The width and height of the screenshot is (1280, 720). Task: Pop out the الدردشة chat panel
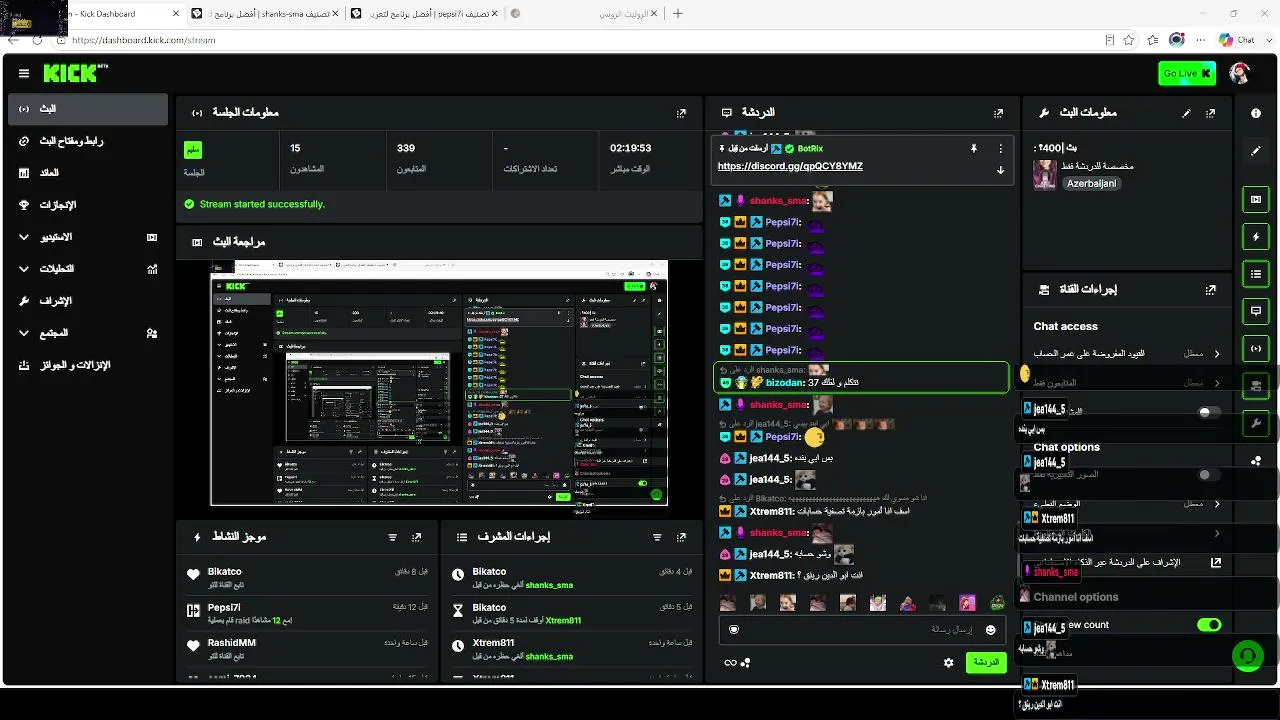[x=998, y=113]
